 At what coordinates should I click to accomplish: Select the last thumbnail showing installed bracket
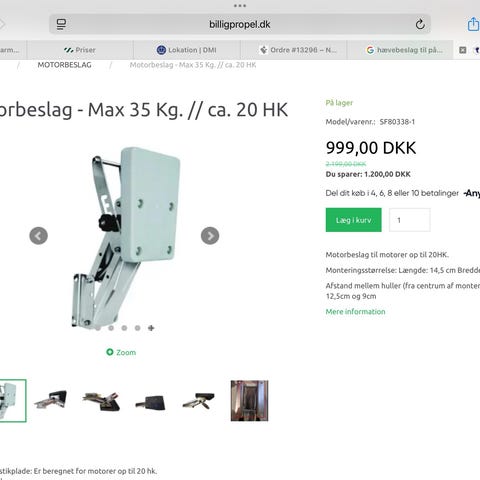(249, 401)
